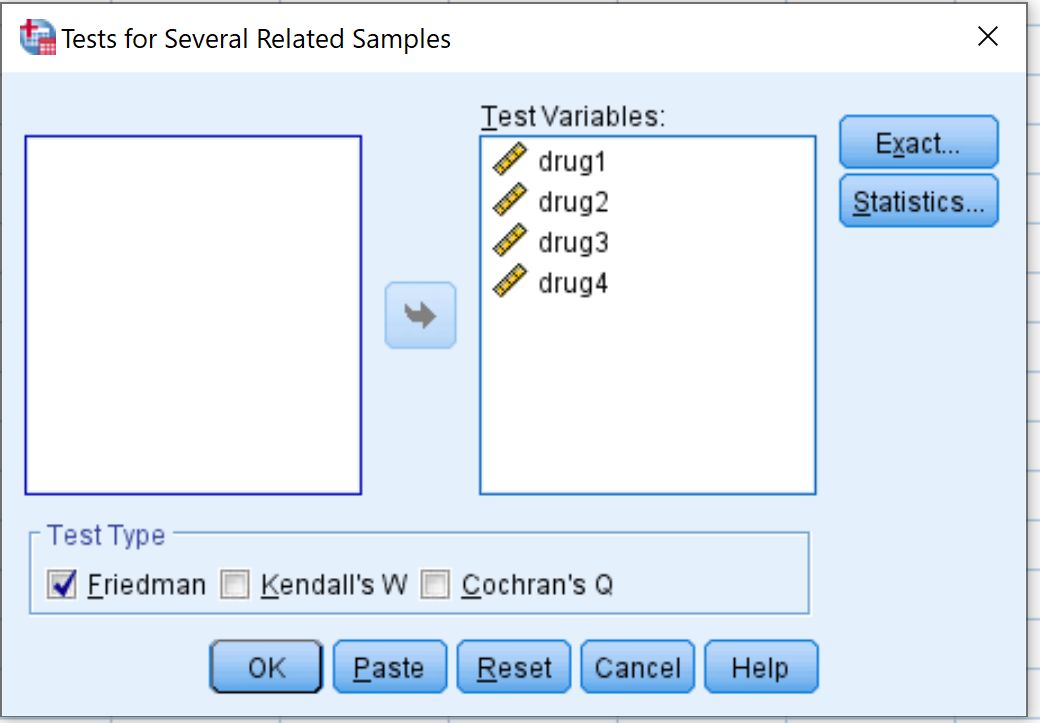
Task: Select drug2 in Test Variables
Action: coord(647,201)
